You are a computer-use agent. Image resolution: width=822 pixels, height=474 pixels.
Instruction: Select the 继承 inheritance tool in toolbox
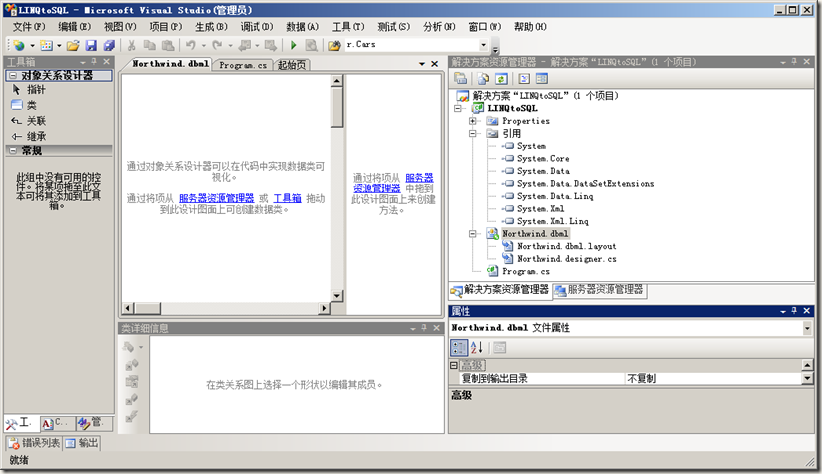click(59, 137)
